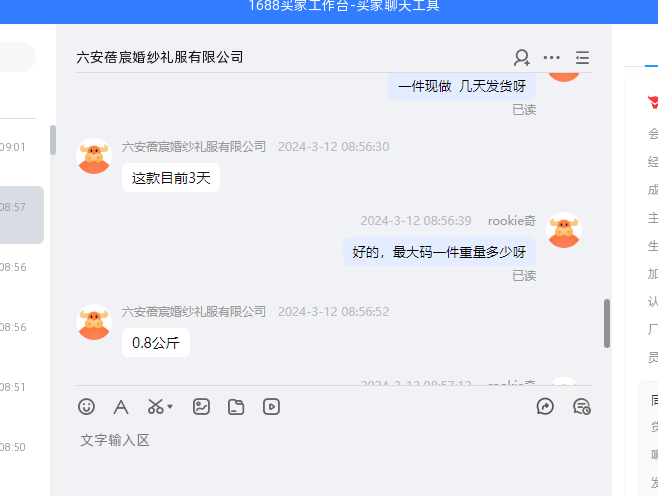Select the font style A icon
Screen dimensions: 658x496
[121, 407]
